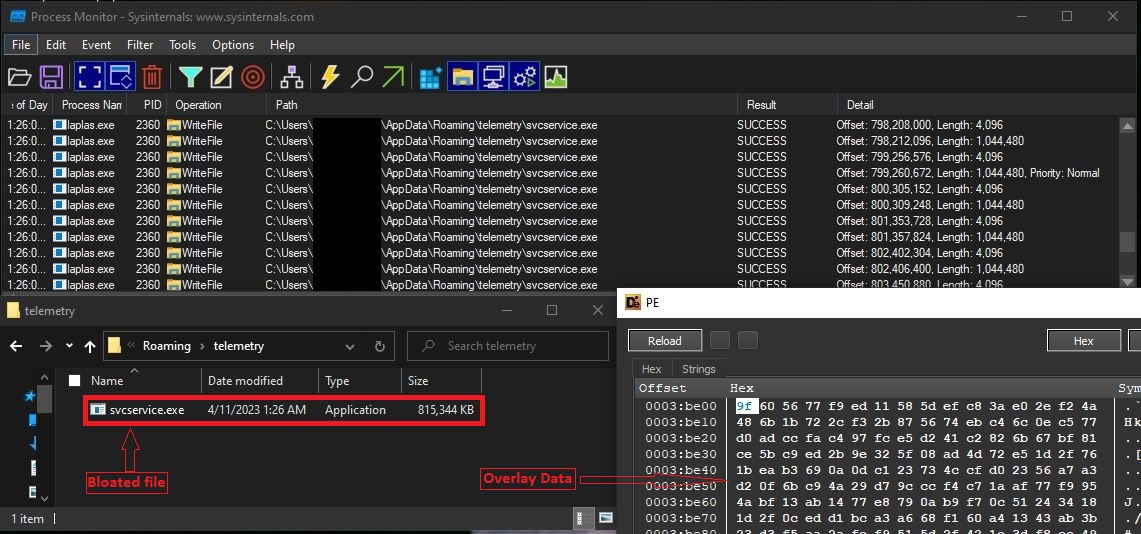
Task: Toggle profiling events graph icon
Action: click(x=556, y=77)
